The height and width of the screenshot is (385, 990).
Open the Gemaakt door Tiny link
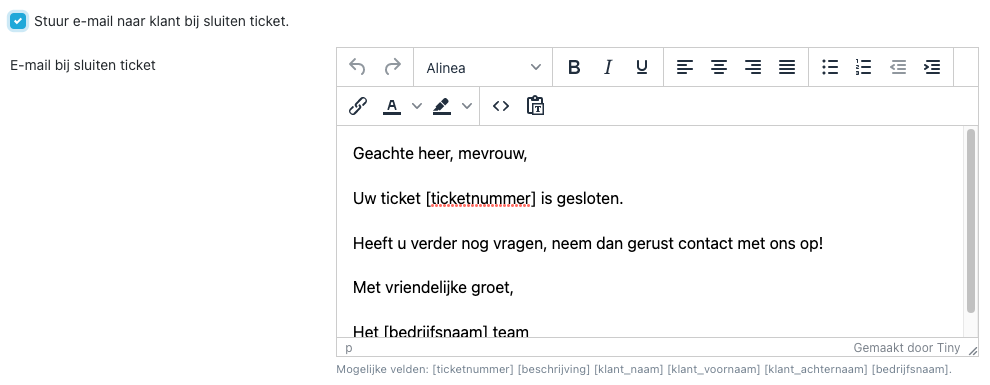(x=907, y=348)
